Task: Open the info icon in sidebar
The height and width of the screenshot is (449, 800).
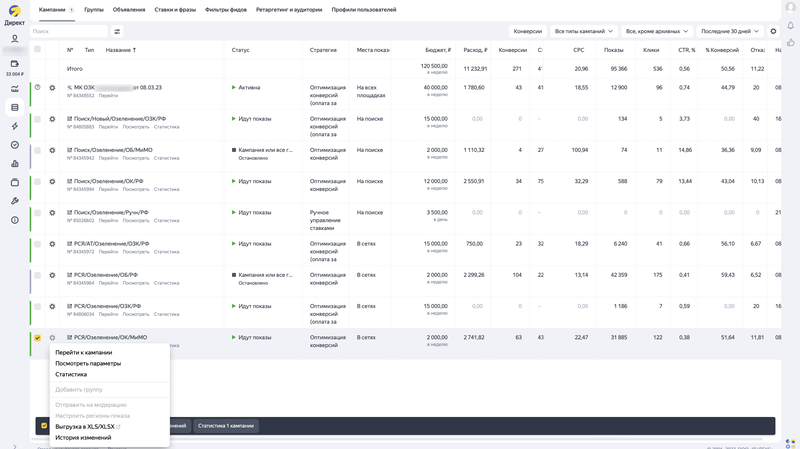Action: pyautogui.click(x=15, y=220)
